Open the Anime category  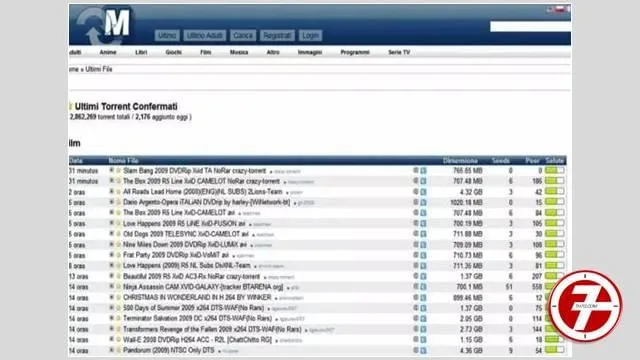click(108, 52)
